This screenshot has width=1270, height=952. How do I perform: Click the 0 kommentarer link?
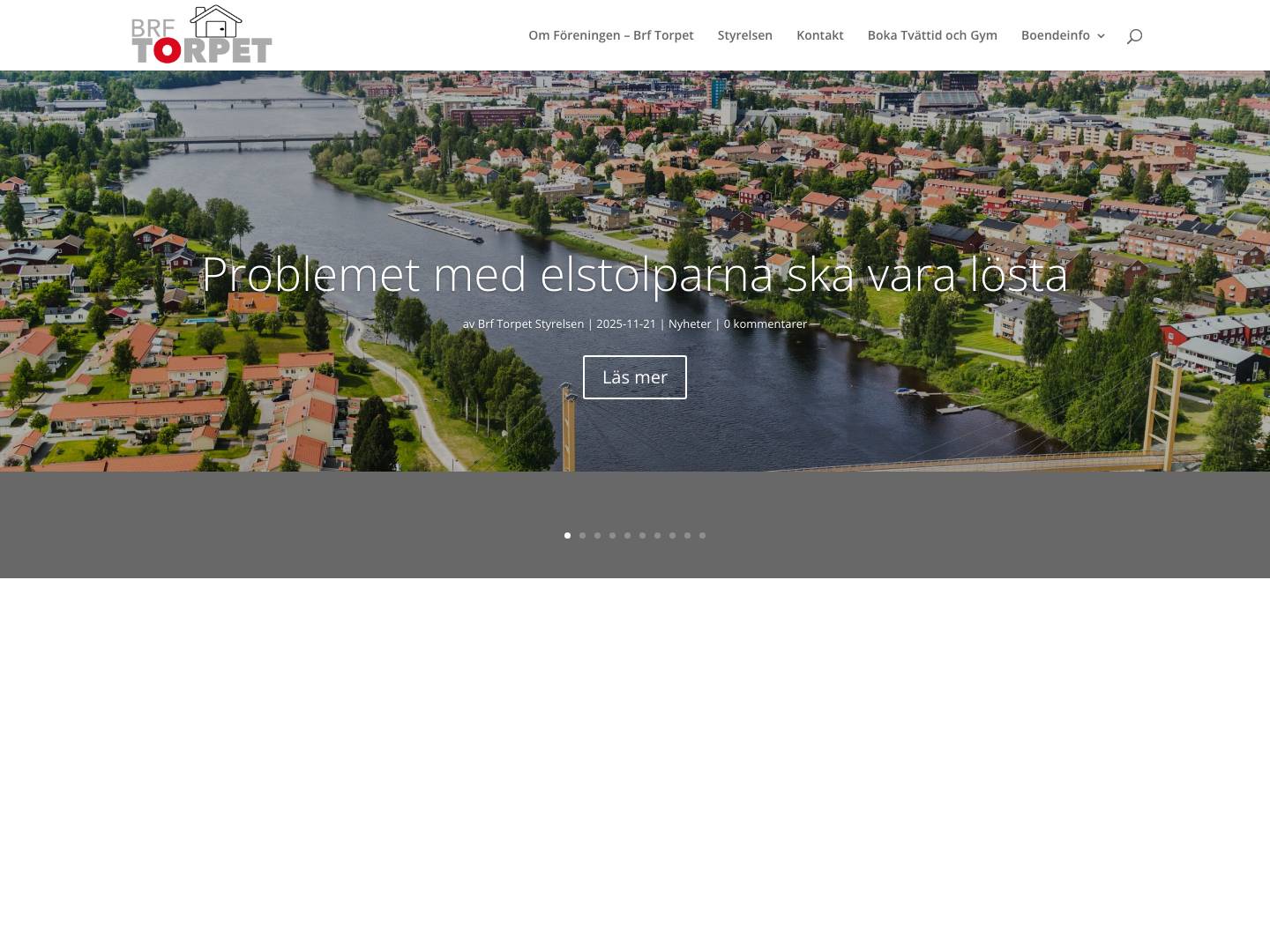pos(765,324)
